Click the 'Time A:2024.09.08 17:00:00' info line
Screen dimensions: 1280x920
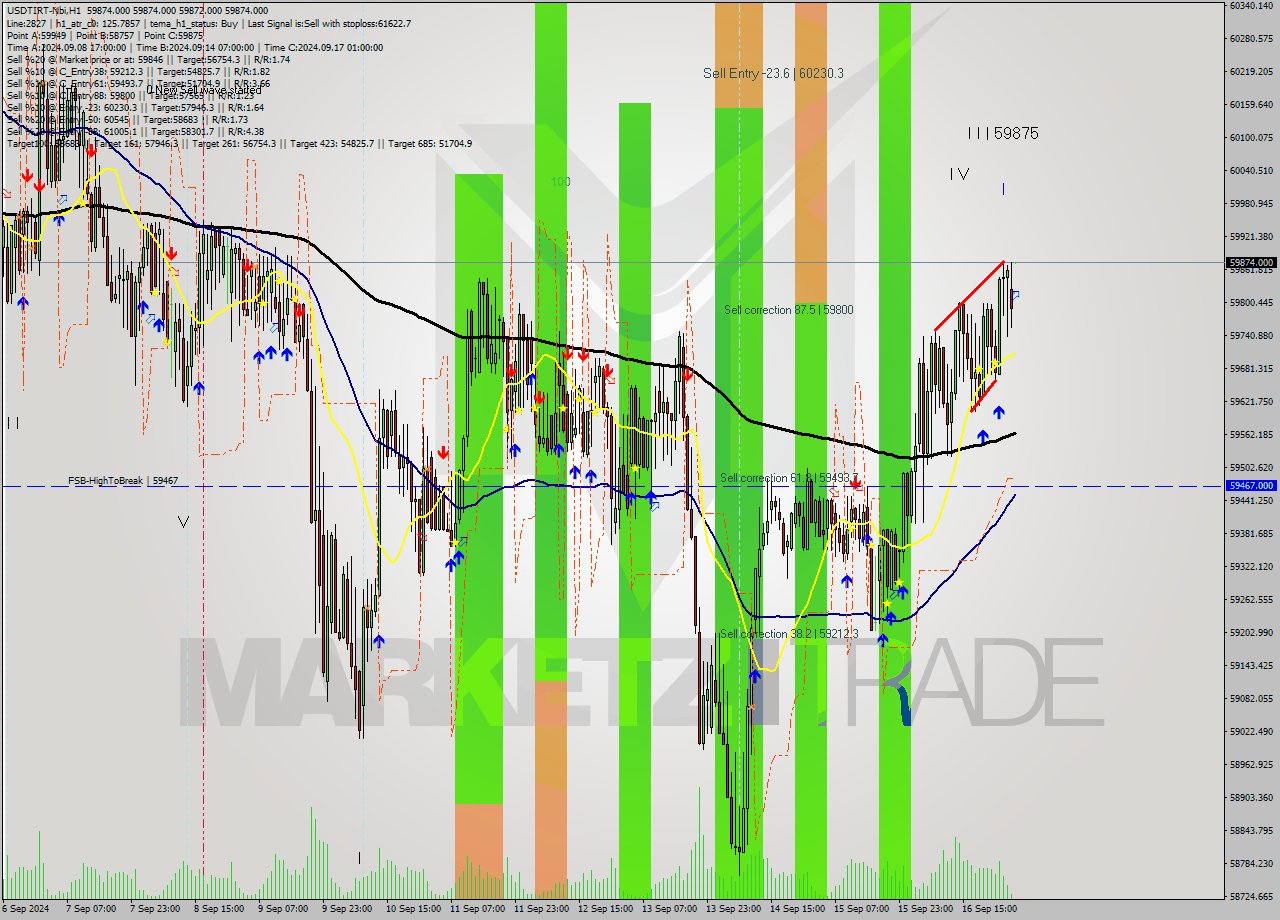66,47
